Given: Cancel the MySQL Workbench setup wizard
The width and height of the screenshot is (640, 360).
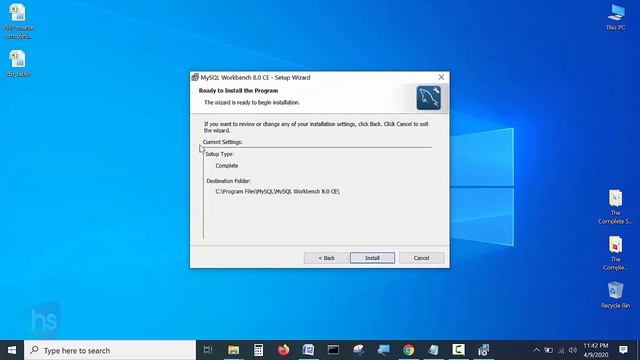Looking at the screenshot, I should click(421, 258).
